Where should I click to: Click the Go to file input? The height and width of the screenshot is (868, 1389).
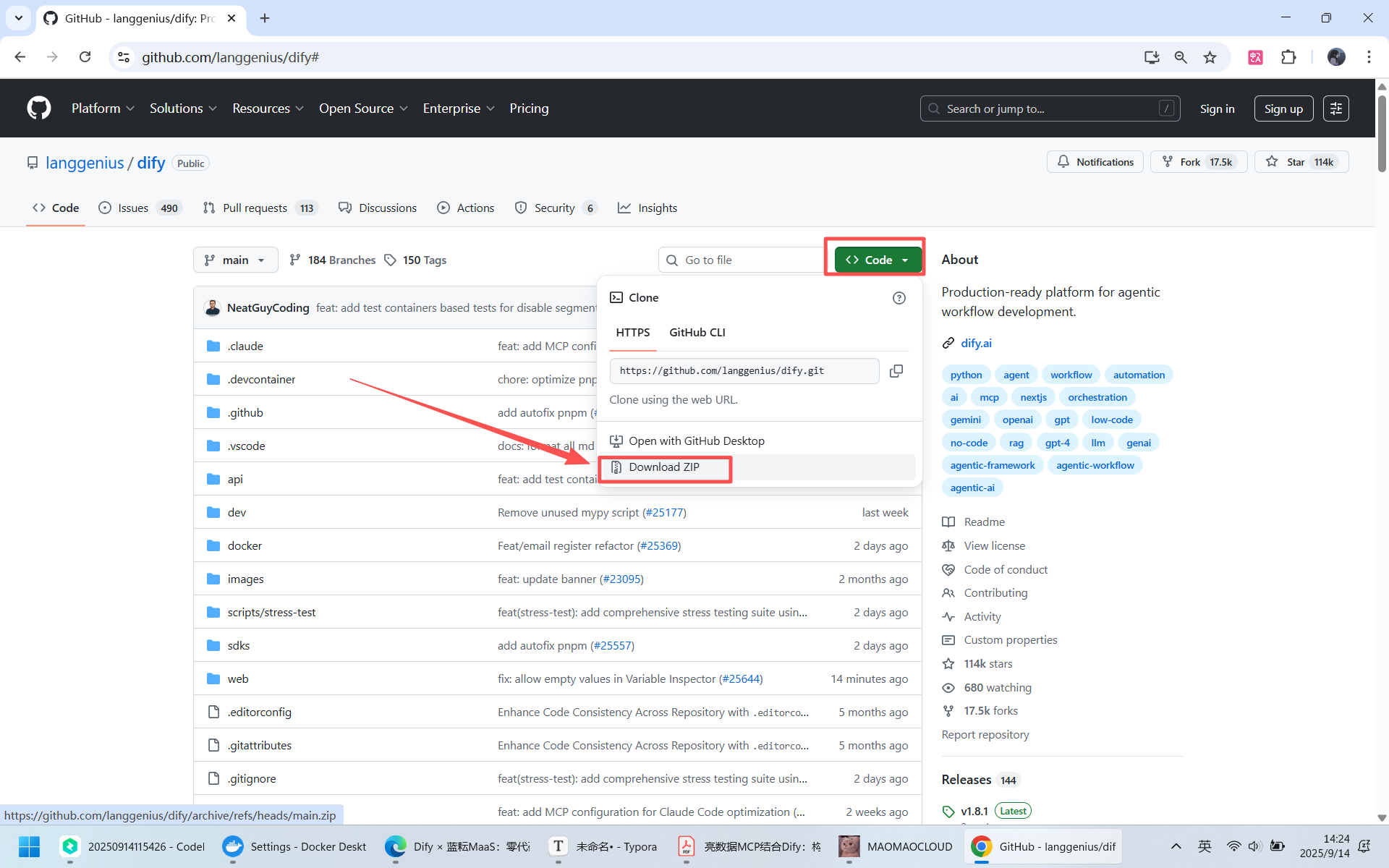[x=742, y=260]
